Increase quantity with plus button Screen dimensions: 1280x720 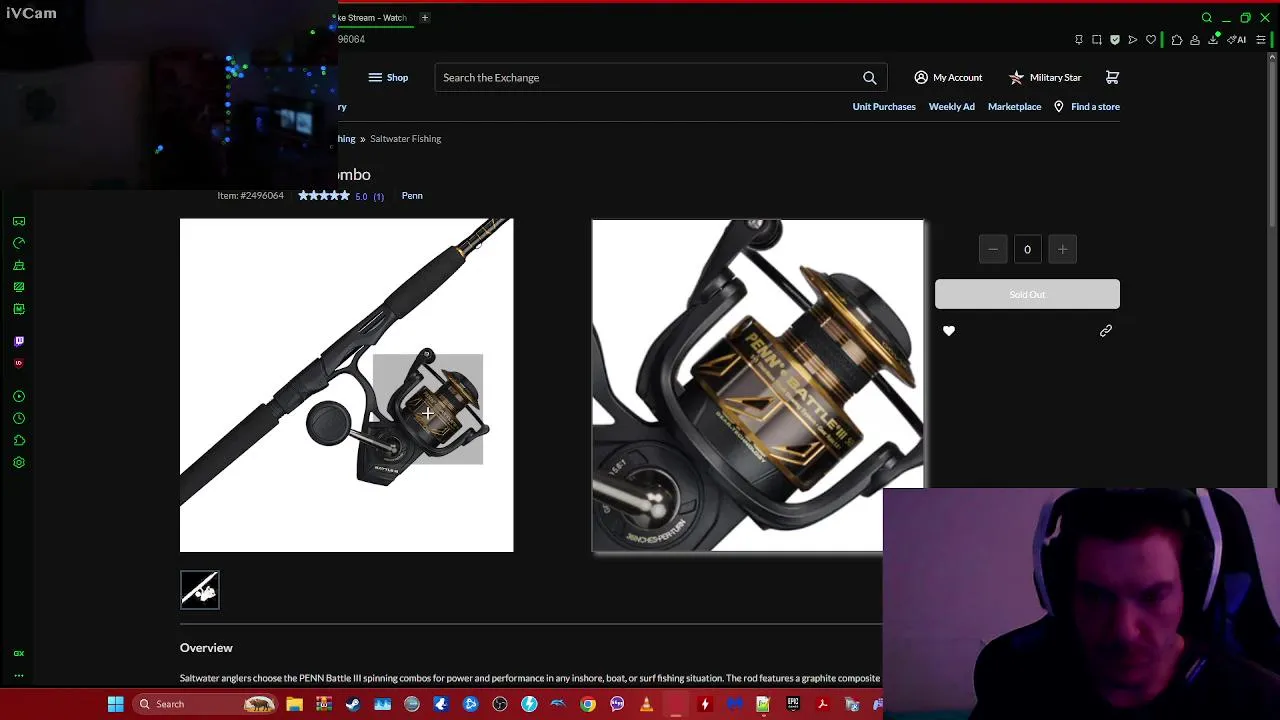pos(1062,249)
